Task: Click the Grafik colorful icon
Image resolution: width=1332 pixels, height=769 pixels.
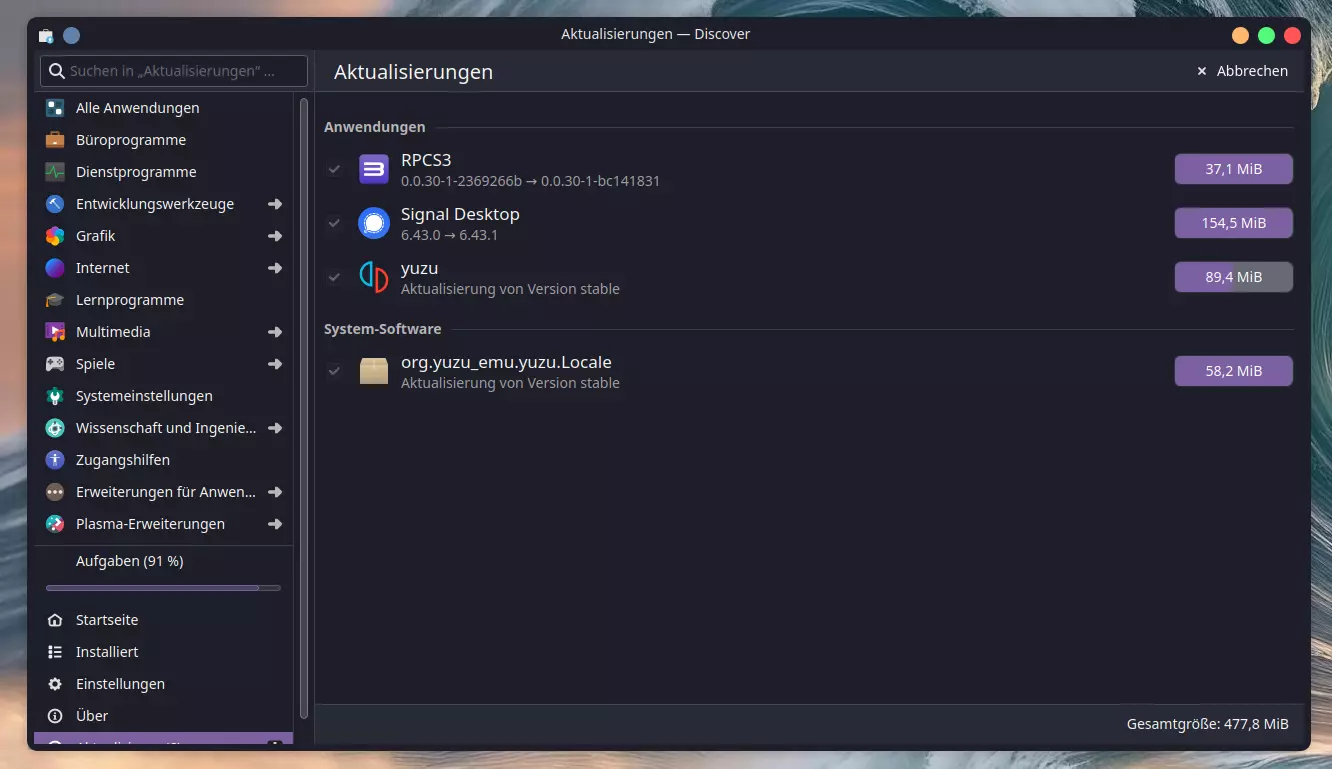Action: click(x=55, y=236)
